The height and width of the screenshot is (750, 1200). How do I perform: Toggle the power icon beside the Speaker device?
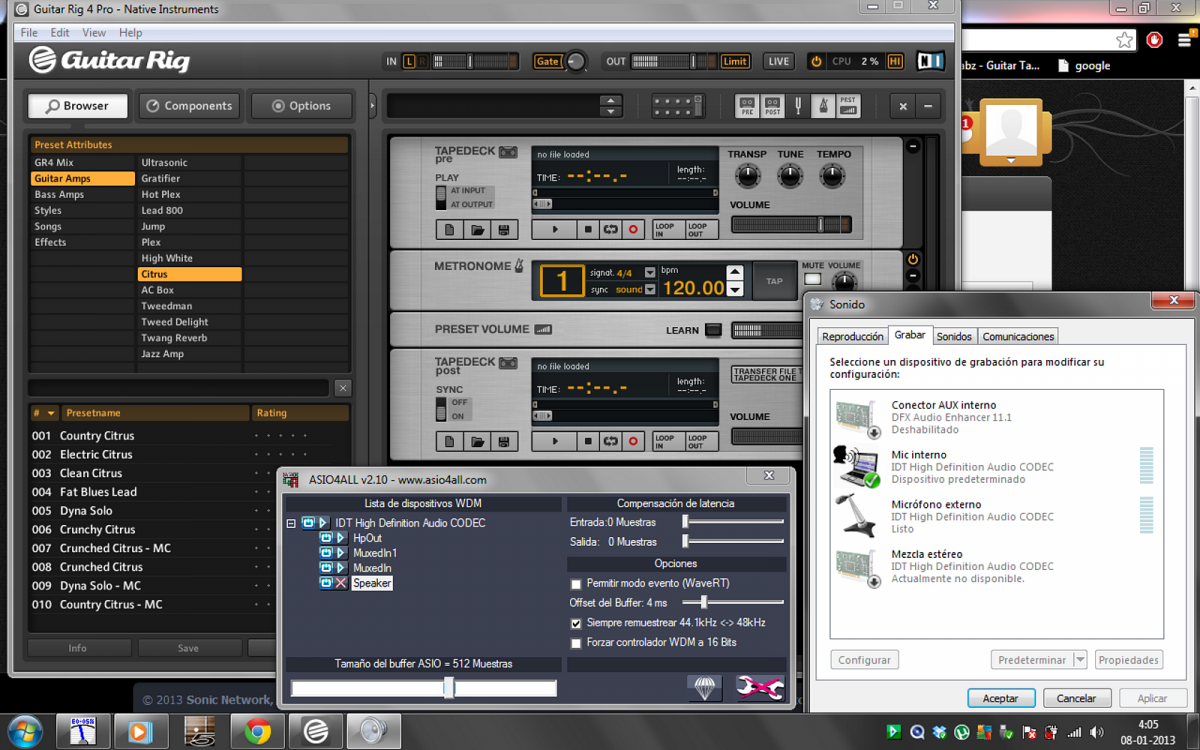click(326, 583)
